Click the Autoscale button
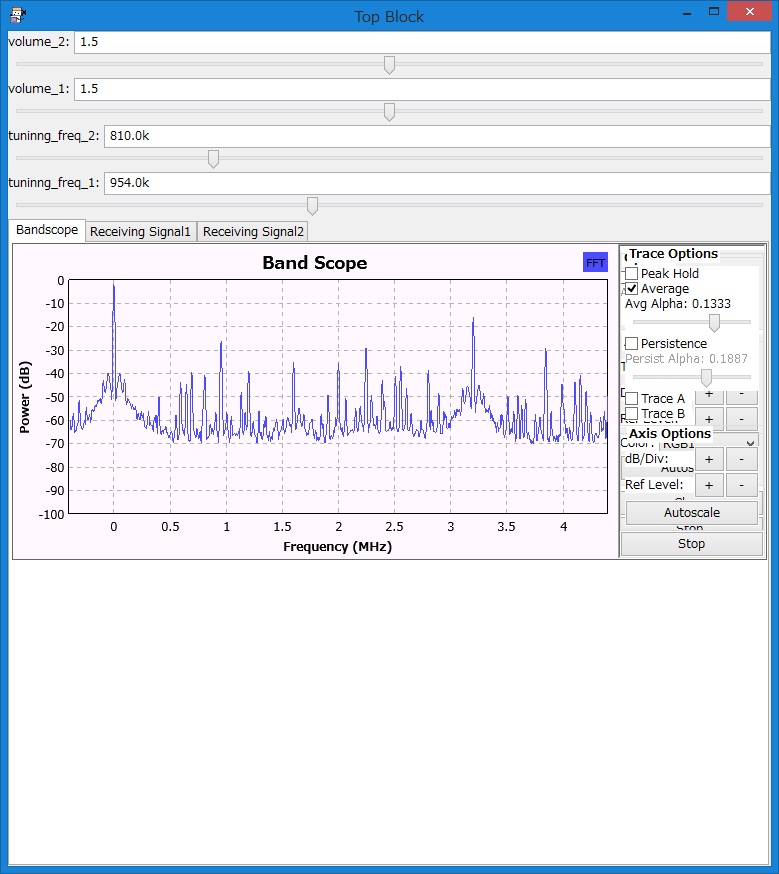The width and height of the screenshot is (779, 874). (692, 512)
